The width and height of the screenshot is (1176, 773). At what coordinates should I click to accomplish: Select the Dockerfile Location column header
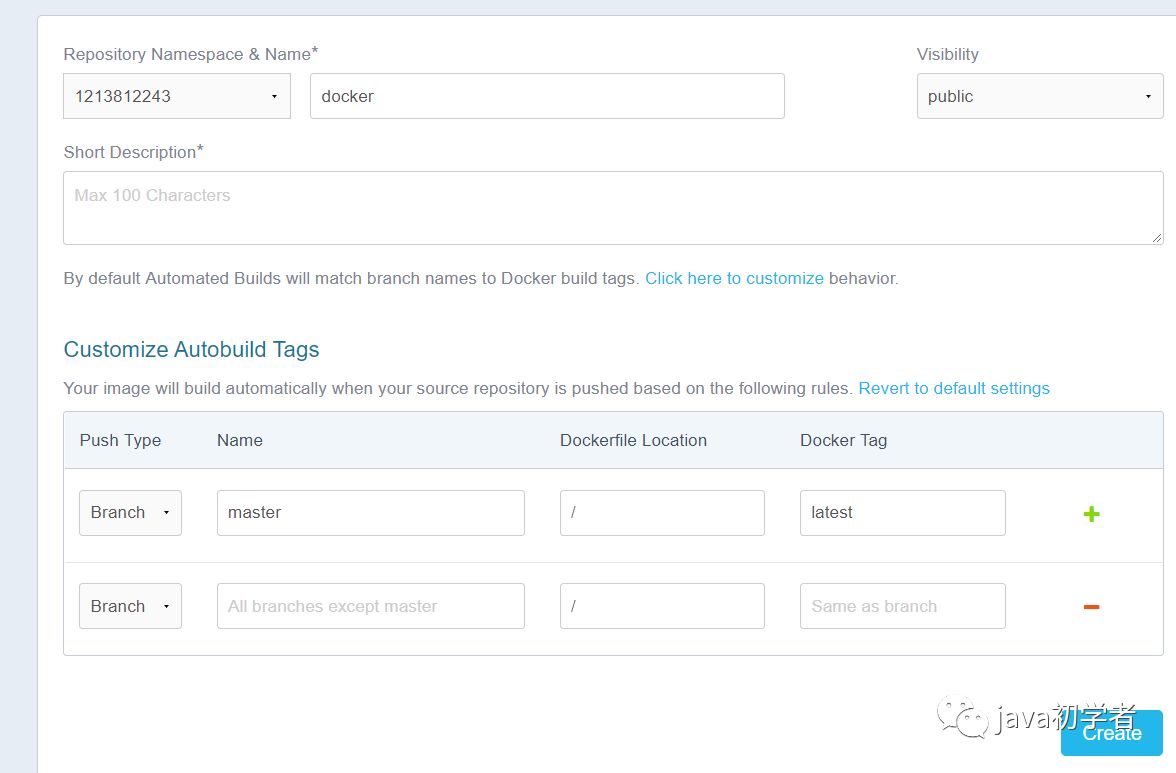click(x=633, y=440)
